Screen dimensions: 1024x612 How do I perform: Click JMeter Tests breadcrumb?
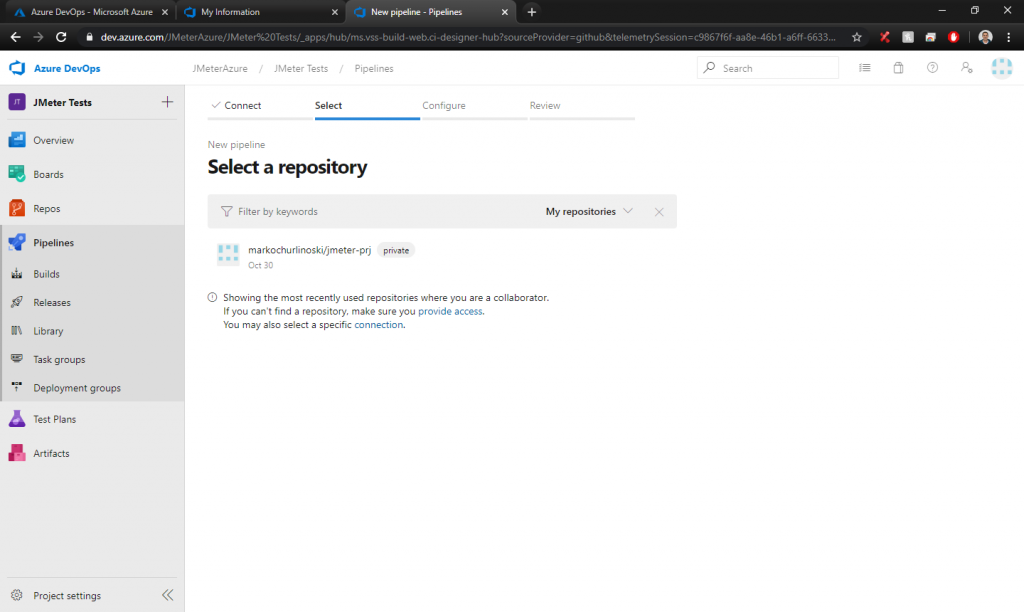click(301, 68)
